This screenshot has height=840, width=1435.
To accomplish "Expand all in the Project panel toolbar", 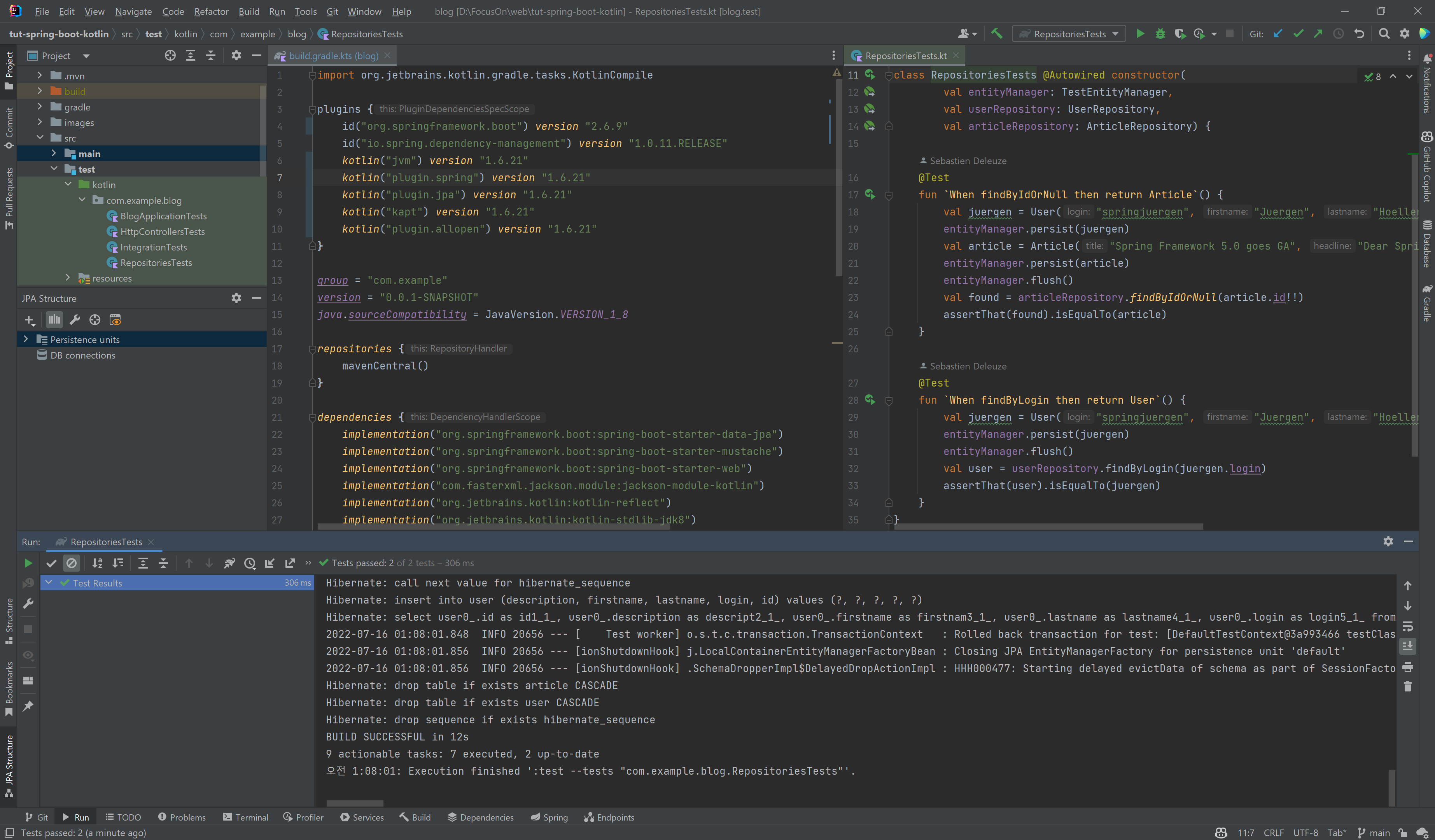I will [x=190, y=55].
